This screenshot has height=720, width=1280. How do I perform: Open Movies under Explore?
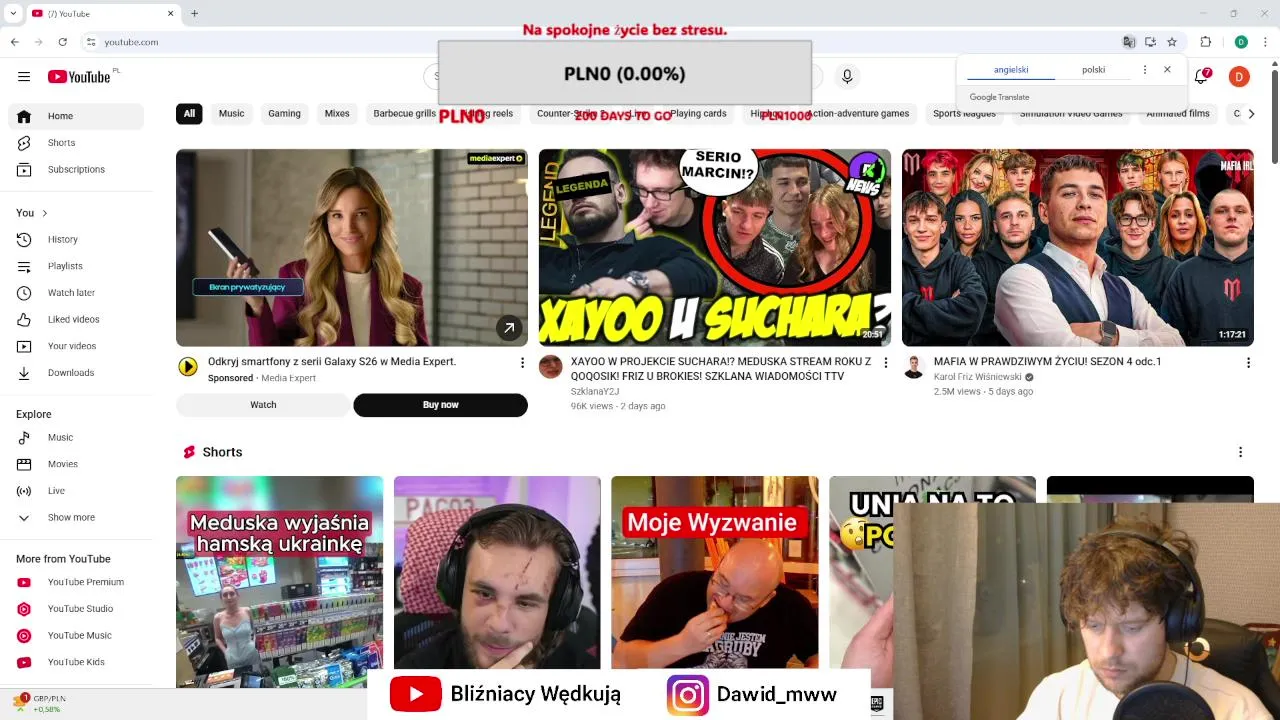tap(76, 464)
